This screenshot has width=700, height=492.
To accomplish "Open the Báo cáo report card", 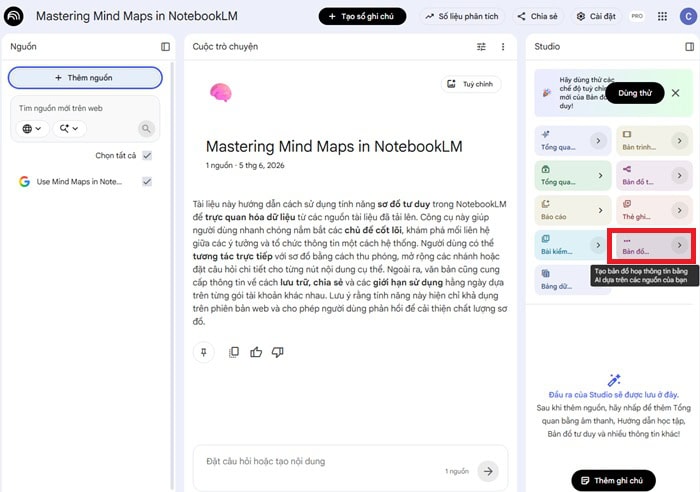I will pos(573,210).
